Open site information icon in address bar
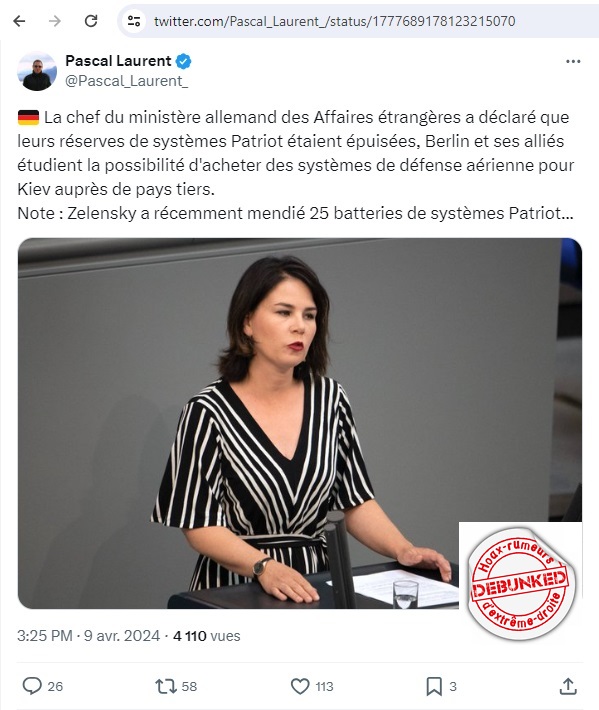The image size is (599, 710). coord(134,21)
